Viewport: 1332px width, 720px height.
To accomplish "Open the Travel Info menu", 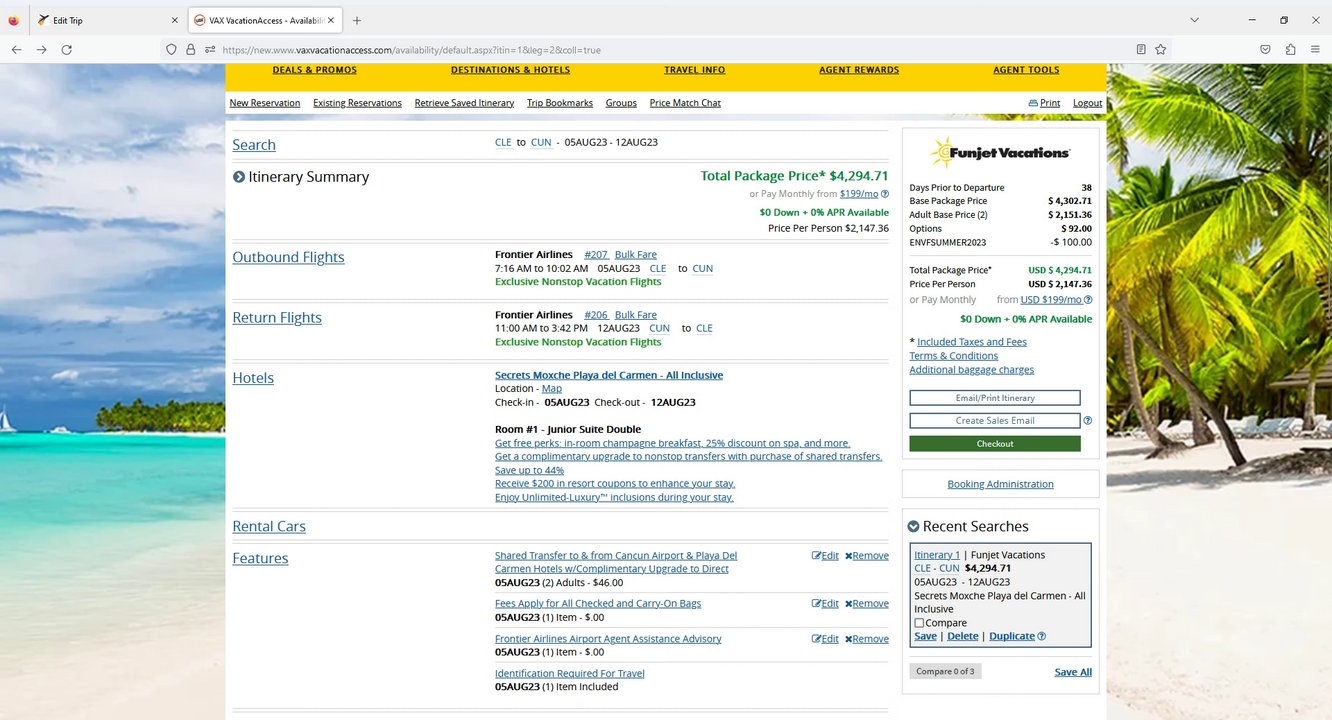I will click(x=695, y=70).
